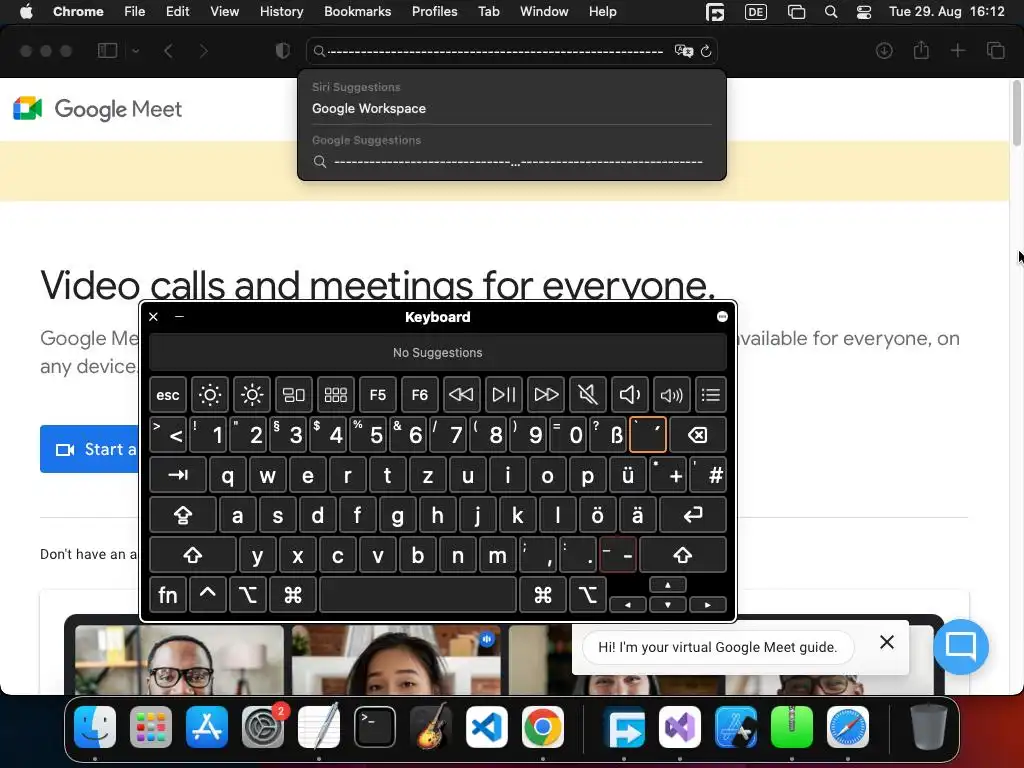Click the Google Meet logo
Viewport: 1024px width, 768px height.
click(97, 109)
